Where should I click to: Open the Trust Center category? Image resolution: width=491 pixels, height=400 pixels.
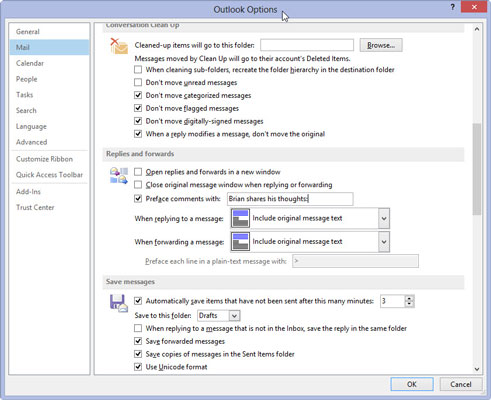tap(49, 207)
